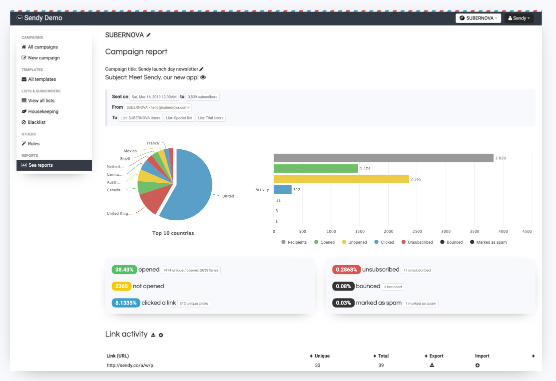Image resolution: width=556 pixels, height=381 pixels.
Task: Click the home icon beside All campaigns
Action: [x=24, y=47]
